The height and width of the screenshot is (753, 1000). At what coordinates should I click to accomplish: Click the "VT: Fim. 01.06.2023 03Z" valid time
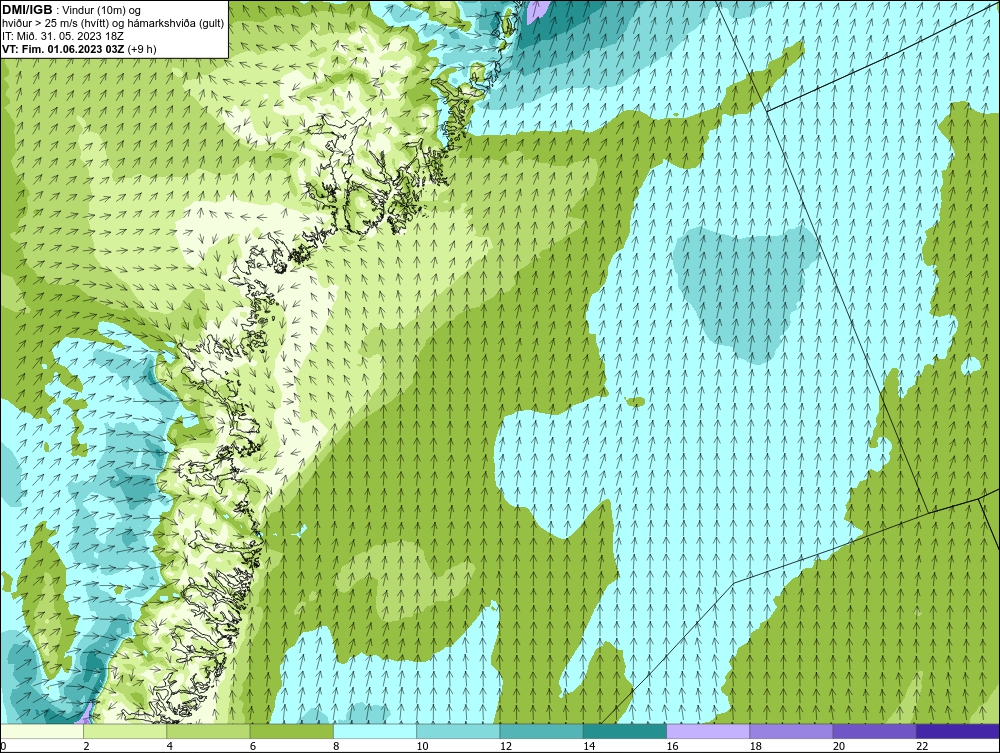pyautogui.click(x=64, y=49)
